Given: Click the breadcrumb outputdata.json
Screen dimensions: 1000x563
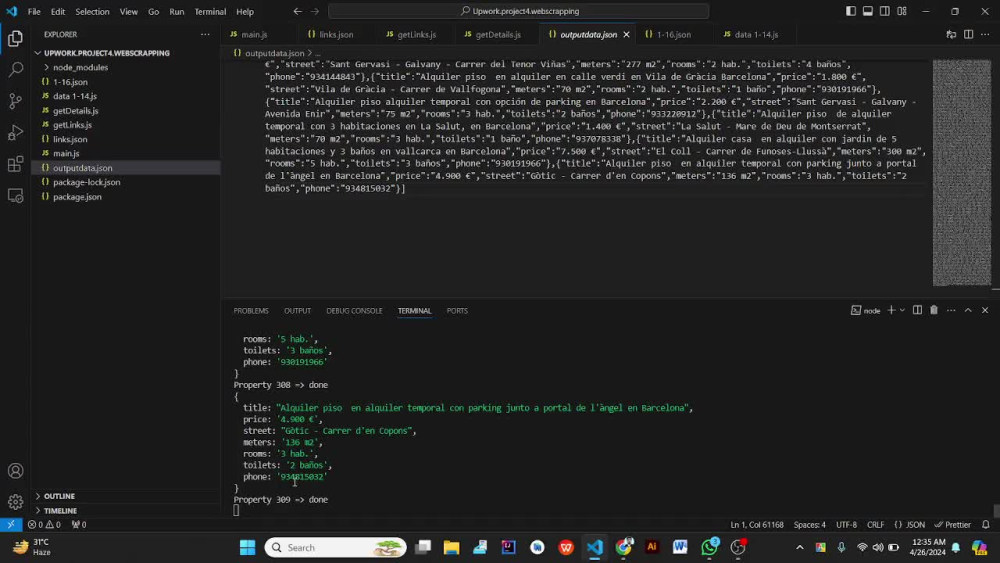Looking at the screenshot, I should tap(274, 53).
